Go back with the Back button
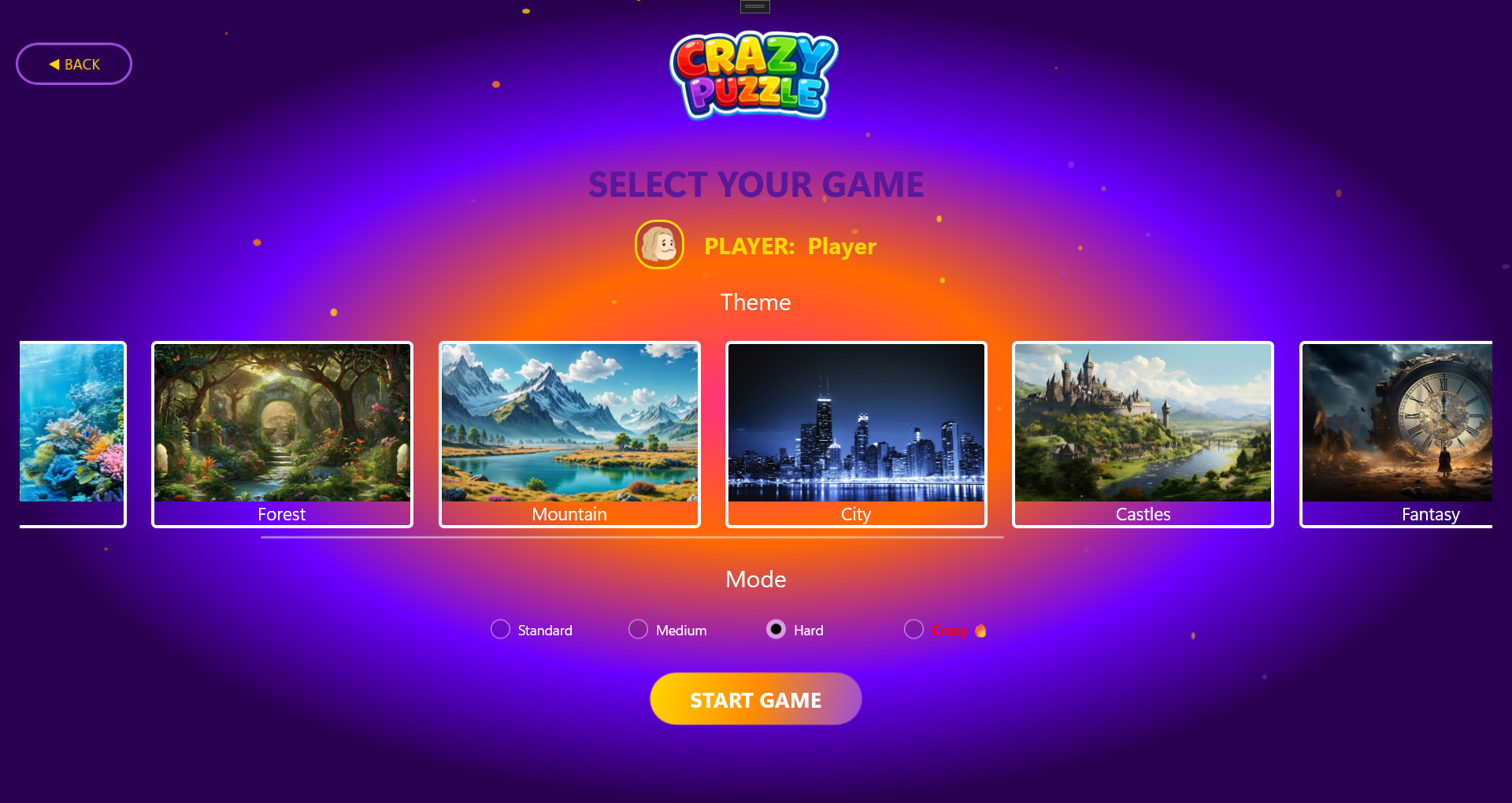 74,65
